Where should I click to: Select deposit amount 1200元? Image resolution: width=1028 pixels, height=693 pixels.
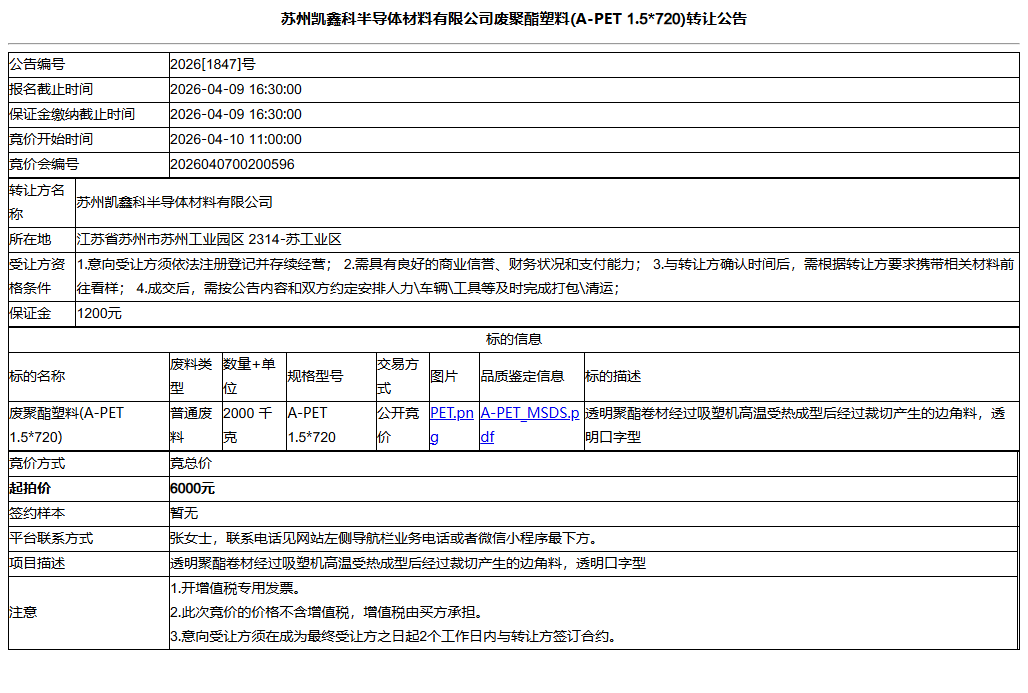99,313
